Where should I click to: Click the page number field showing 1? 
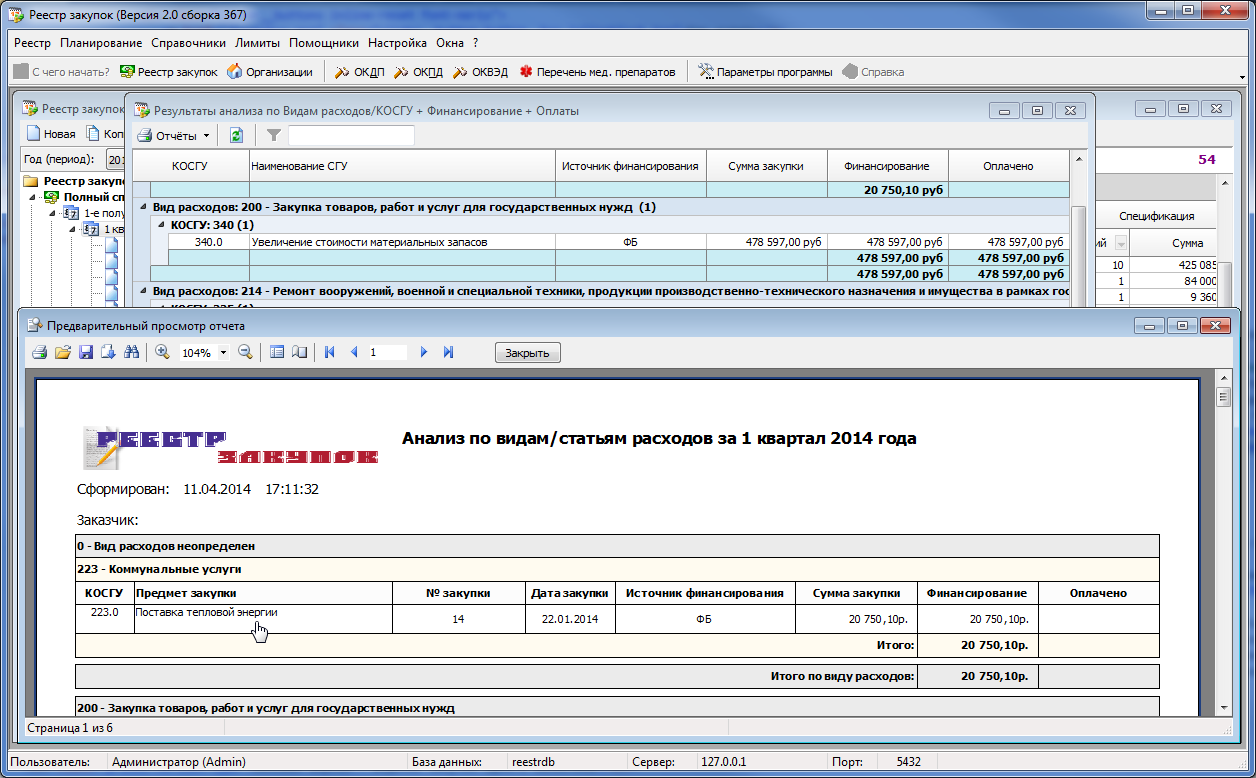[387, 352]
